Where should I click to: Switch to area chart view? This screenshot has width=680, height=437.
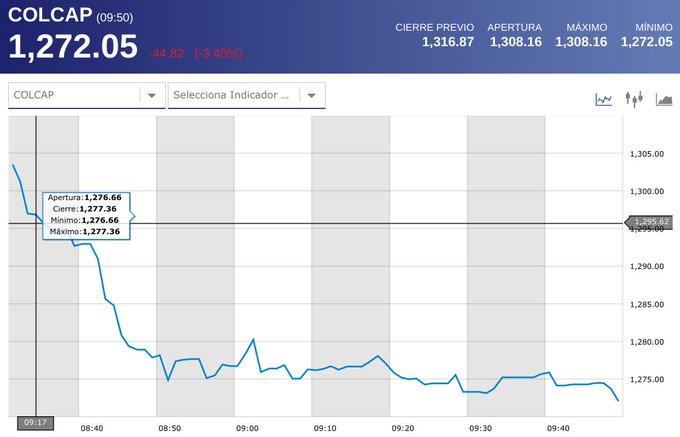(x=664, y=99)
